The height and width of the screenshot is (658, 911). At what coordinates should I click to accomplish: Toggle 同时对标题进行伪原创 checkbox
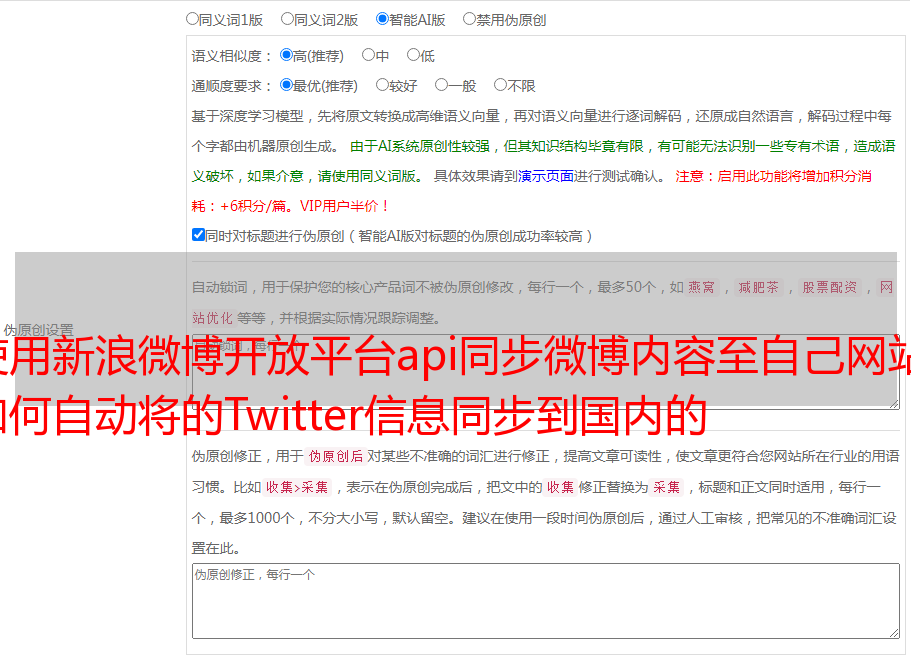[x=198, y=235]
